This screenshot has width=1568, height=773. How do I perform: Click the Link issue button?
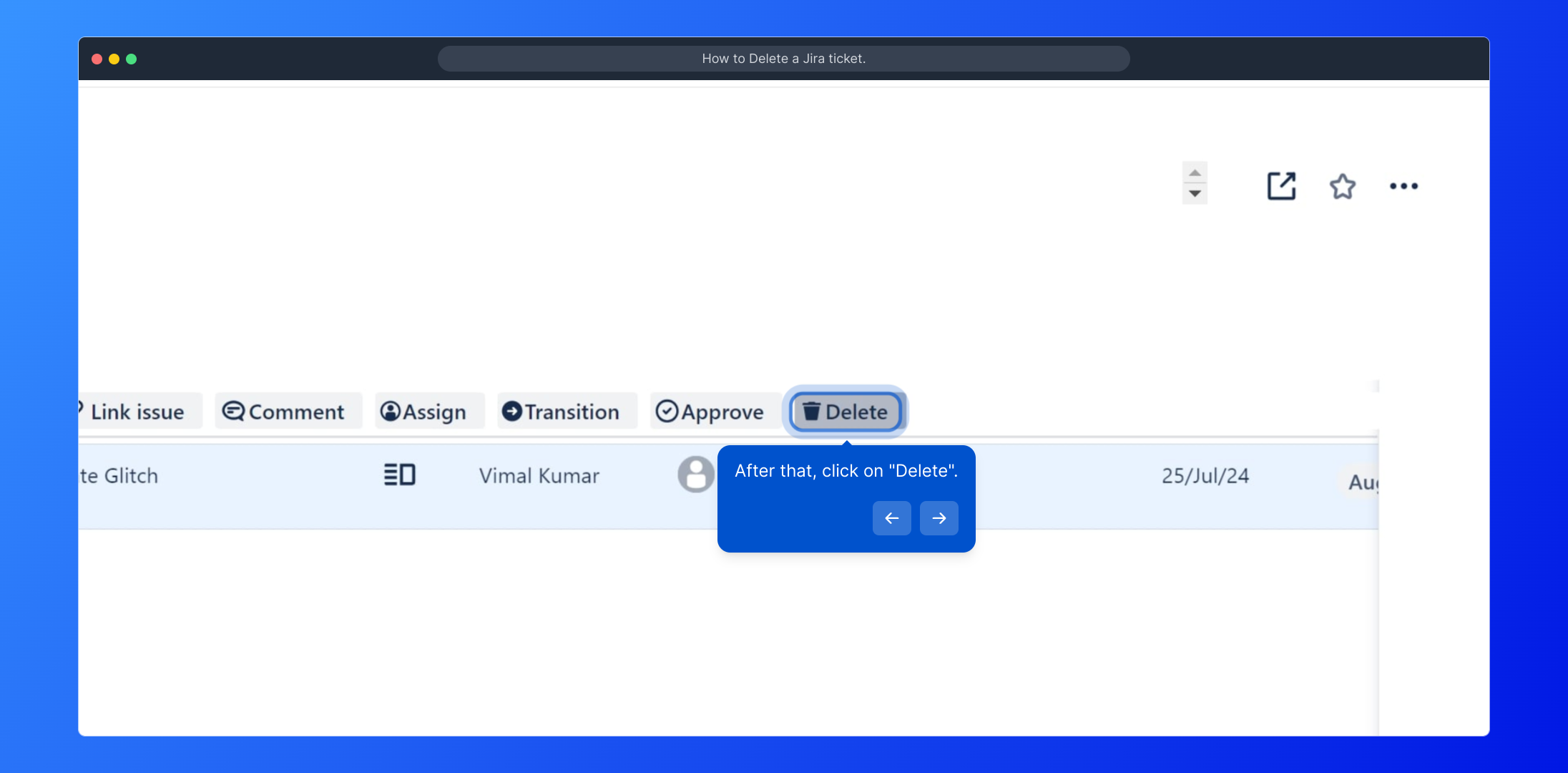coord(137,412)
